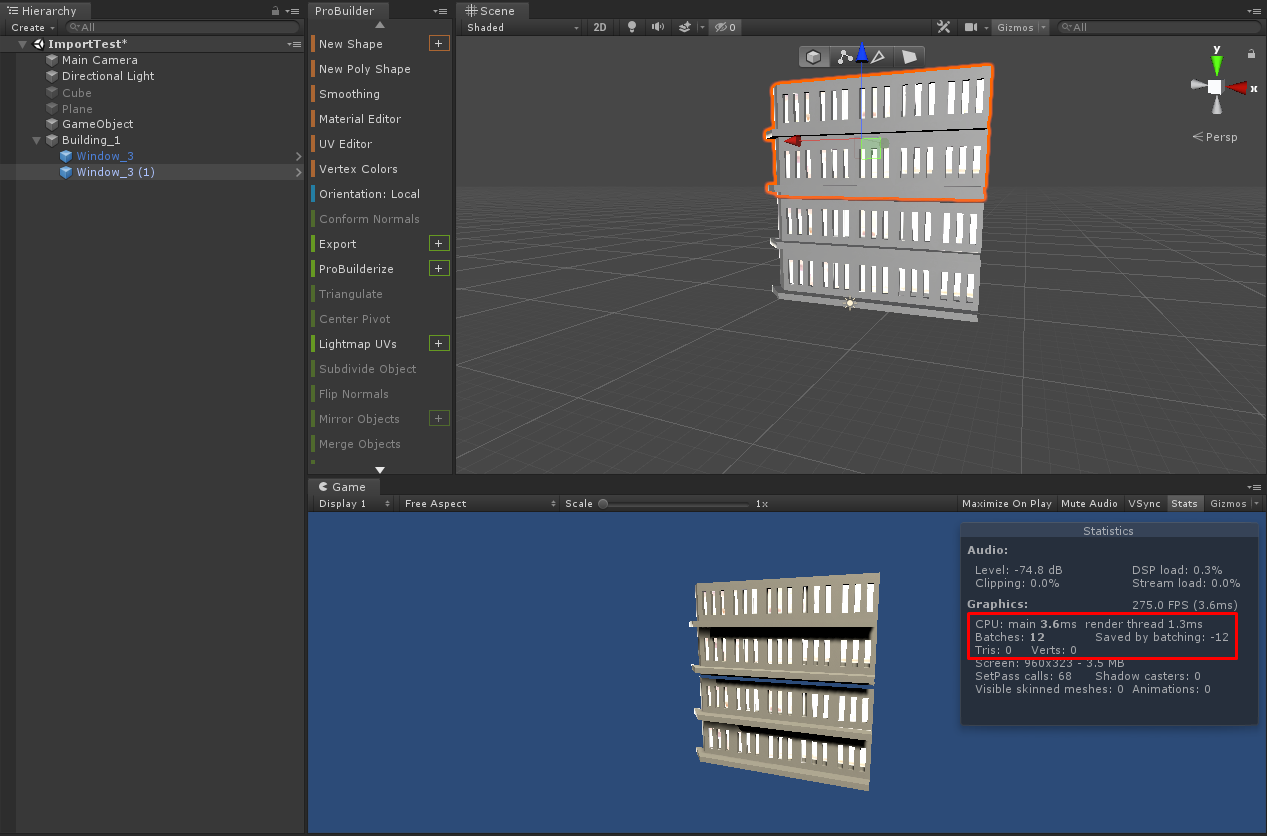Image resolution: width=1267 pixels, height=836 pixels.
Task: Select ProBuilder Edge editing mode
Action: pyautogui.click(x=877, y=58)
